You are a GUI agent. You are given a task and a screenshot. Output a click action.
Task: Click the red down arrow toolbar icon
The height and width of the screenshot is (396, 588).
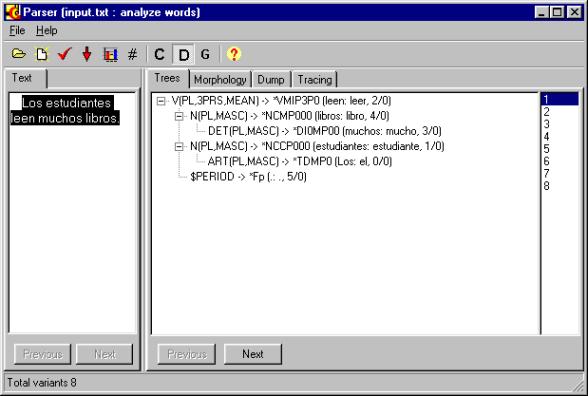(87, 54)
